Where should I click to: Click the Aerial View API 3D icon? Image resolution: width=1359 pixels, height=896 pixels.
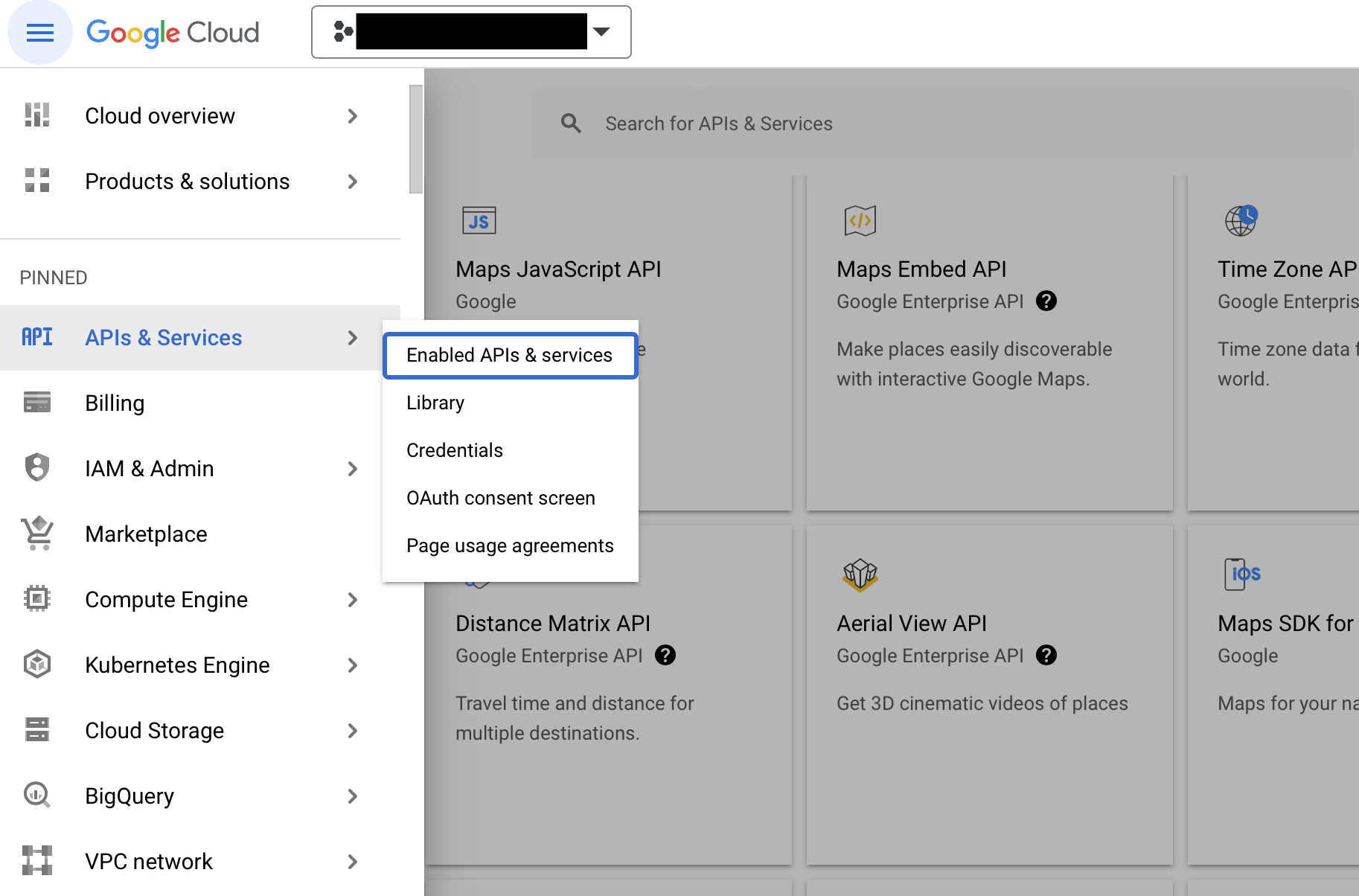860,575
